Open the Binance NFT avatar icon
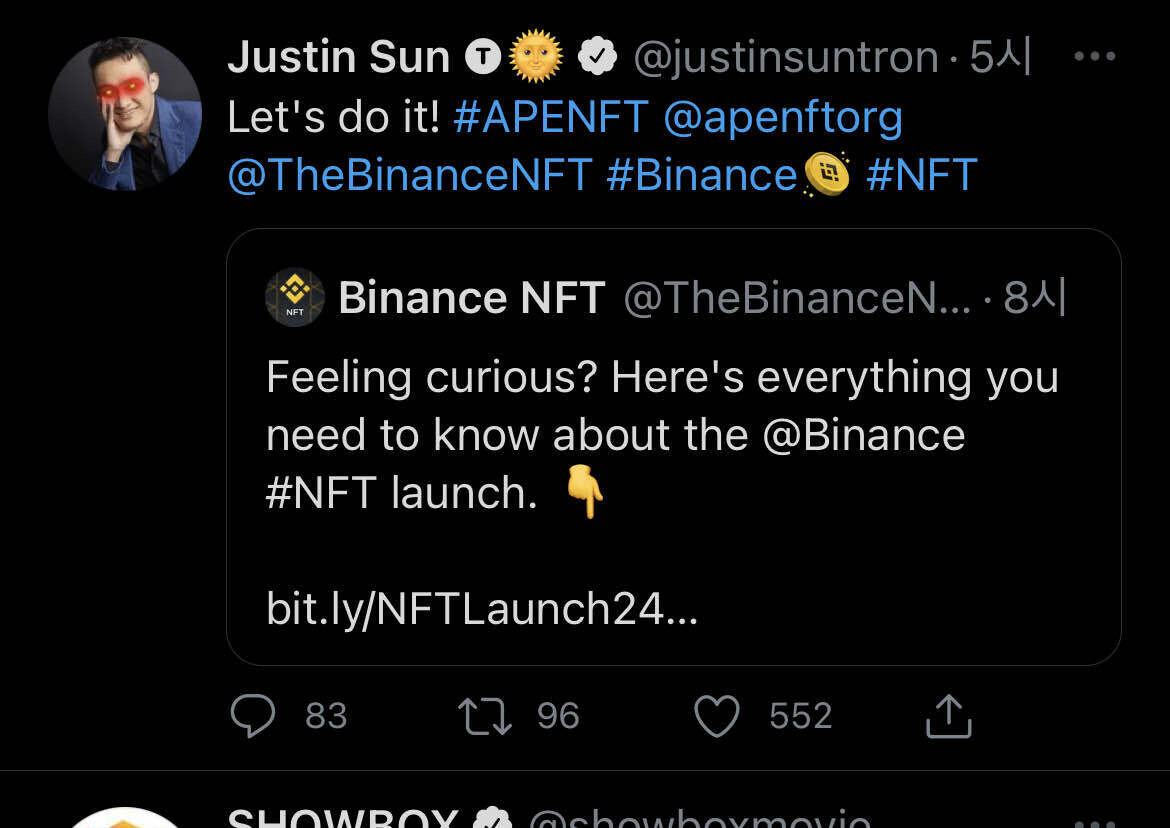The width and height of the screenshot is (1170, 828). 295,298
